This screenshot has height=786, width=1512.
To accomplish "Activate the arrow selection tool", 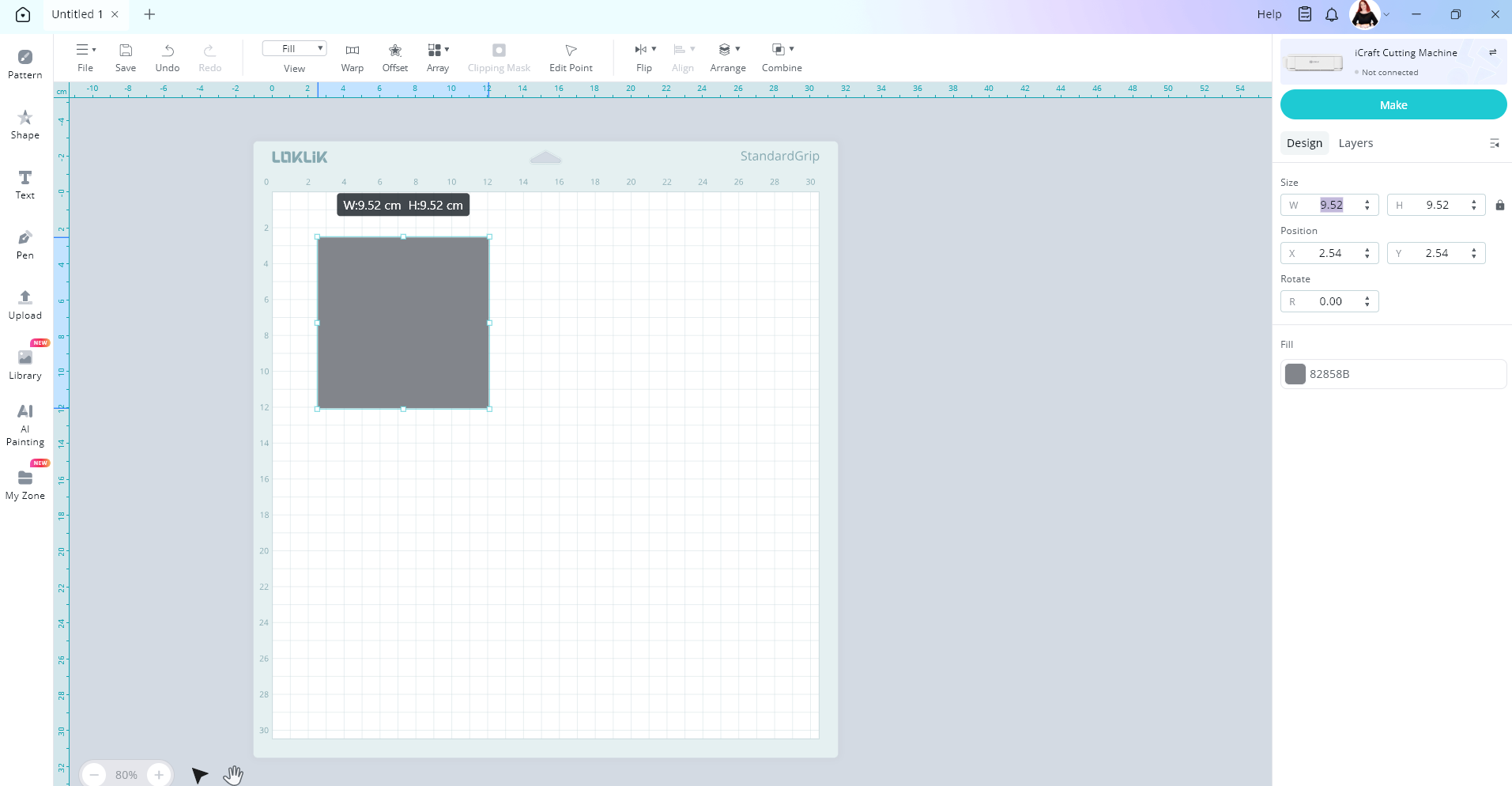I will pos(199,775).
